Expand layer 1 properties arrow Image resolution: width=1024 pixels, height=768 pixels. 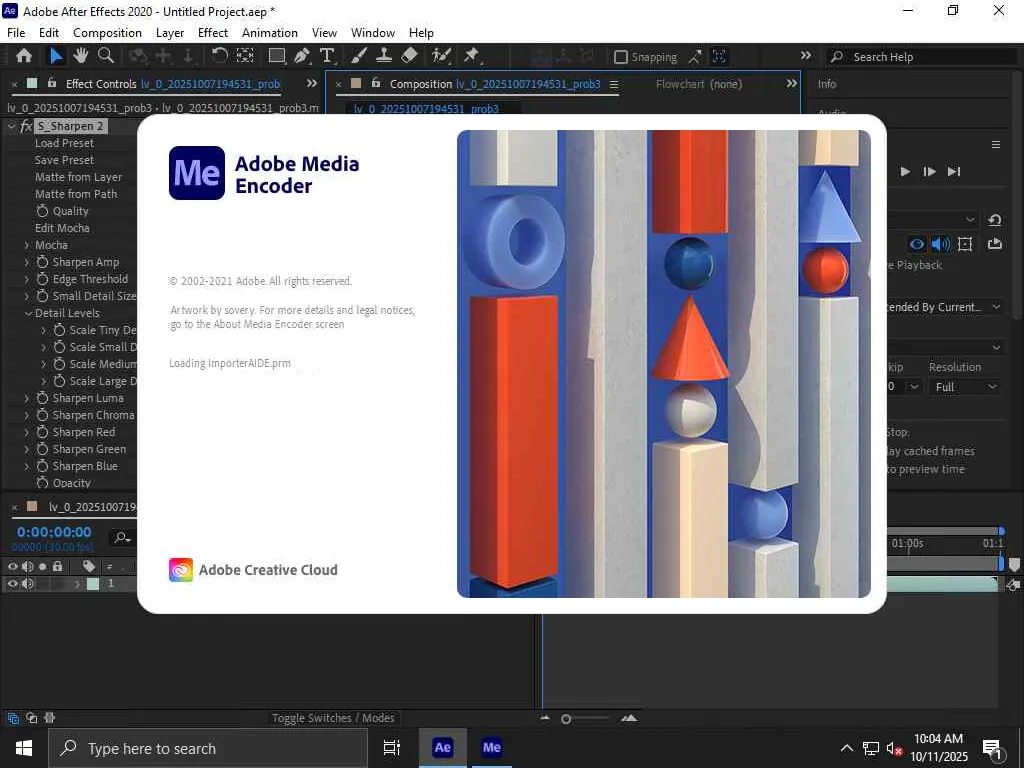point(78,584)
